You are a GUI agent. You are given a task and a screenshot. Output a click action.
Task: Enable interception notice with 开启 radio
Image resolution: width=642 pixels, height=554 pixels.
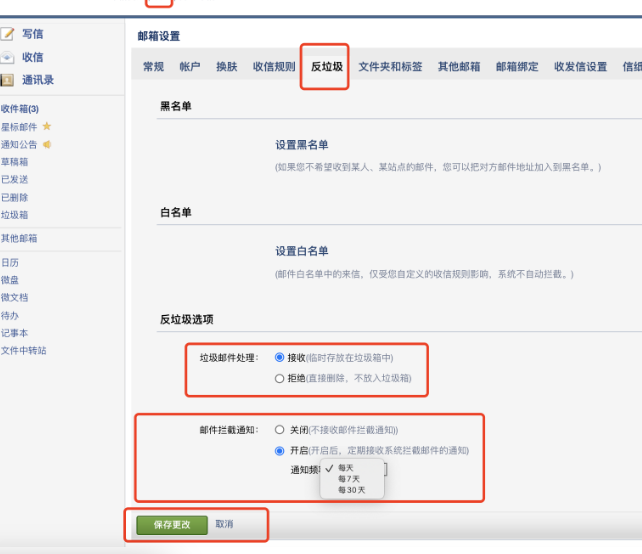279,451
